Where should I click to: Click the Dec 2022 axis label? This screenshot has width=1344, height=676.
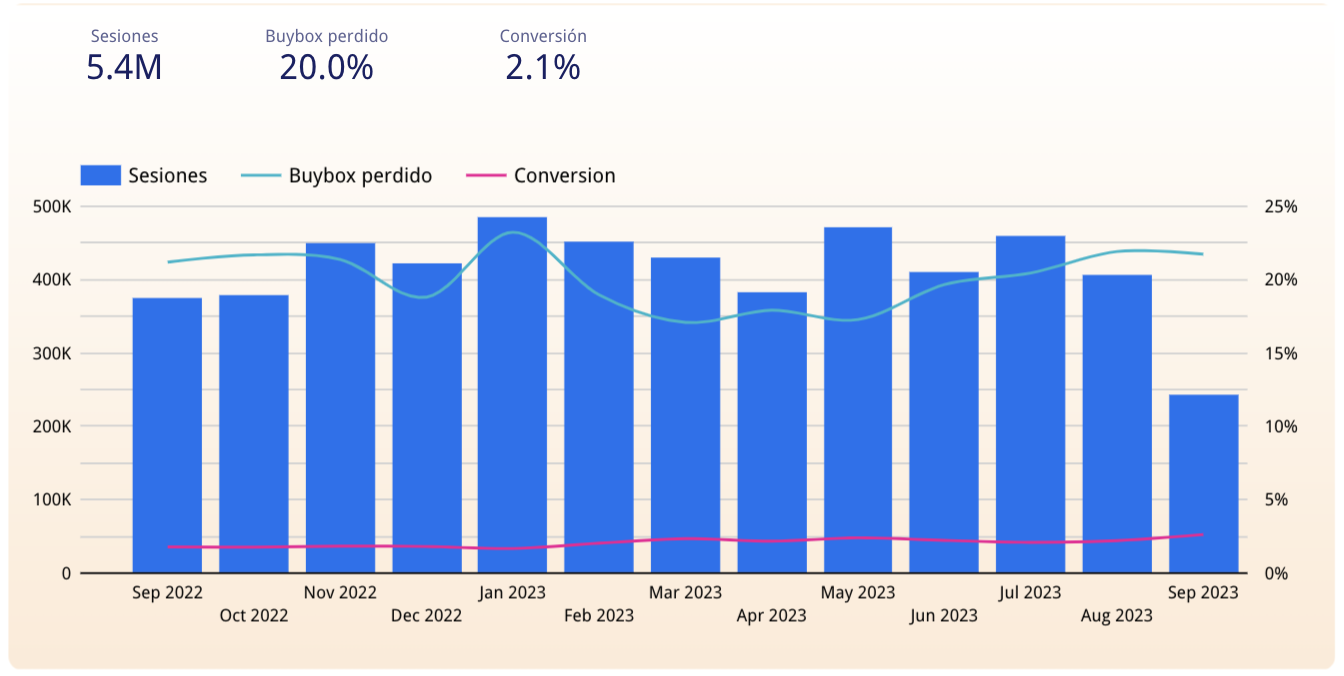coord(427,615)
